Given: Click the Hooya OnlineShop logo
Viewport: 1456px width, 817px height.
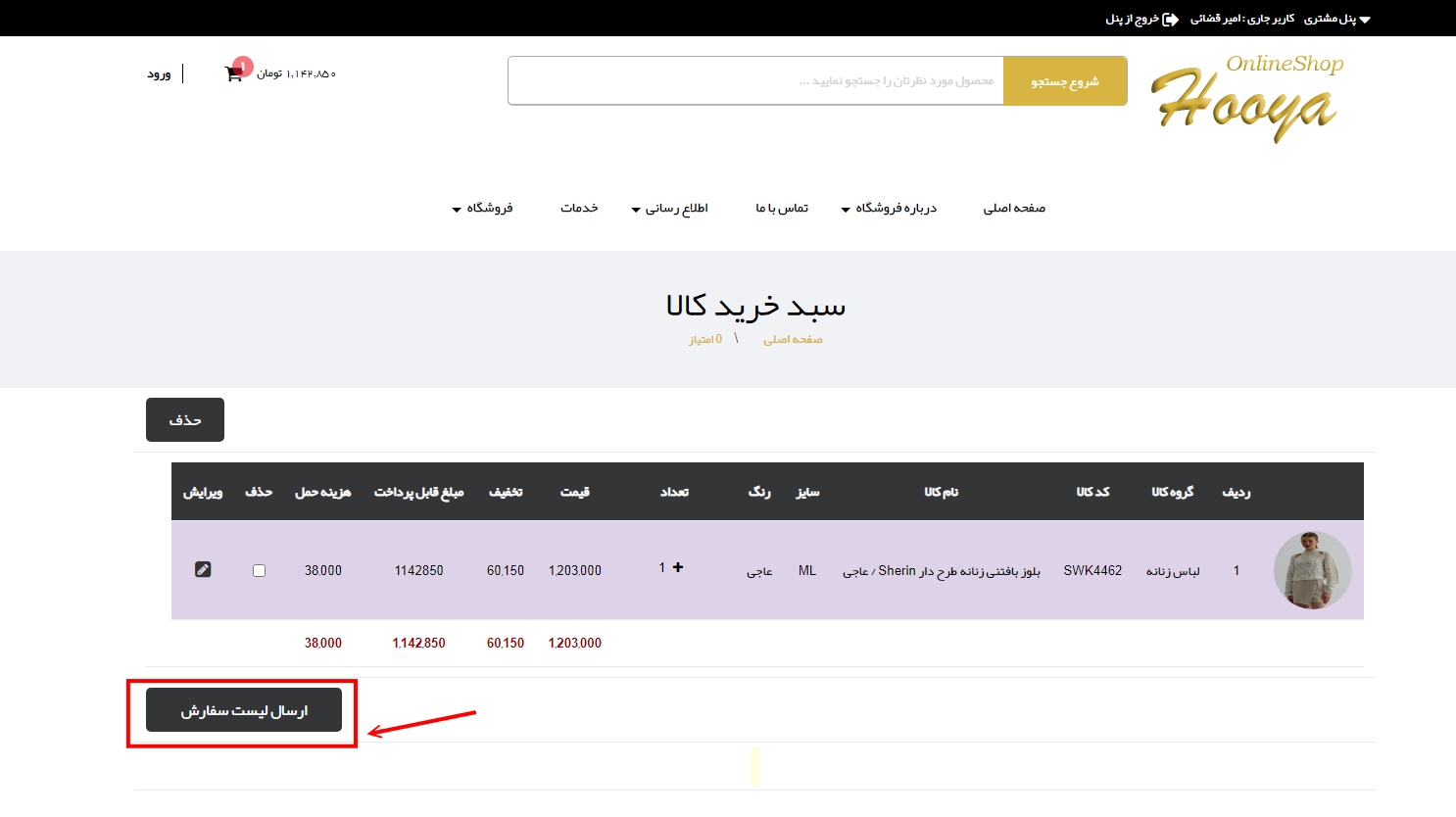Looking at the screenshot, I should pos(1247,98).
